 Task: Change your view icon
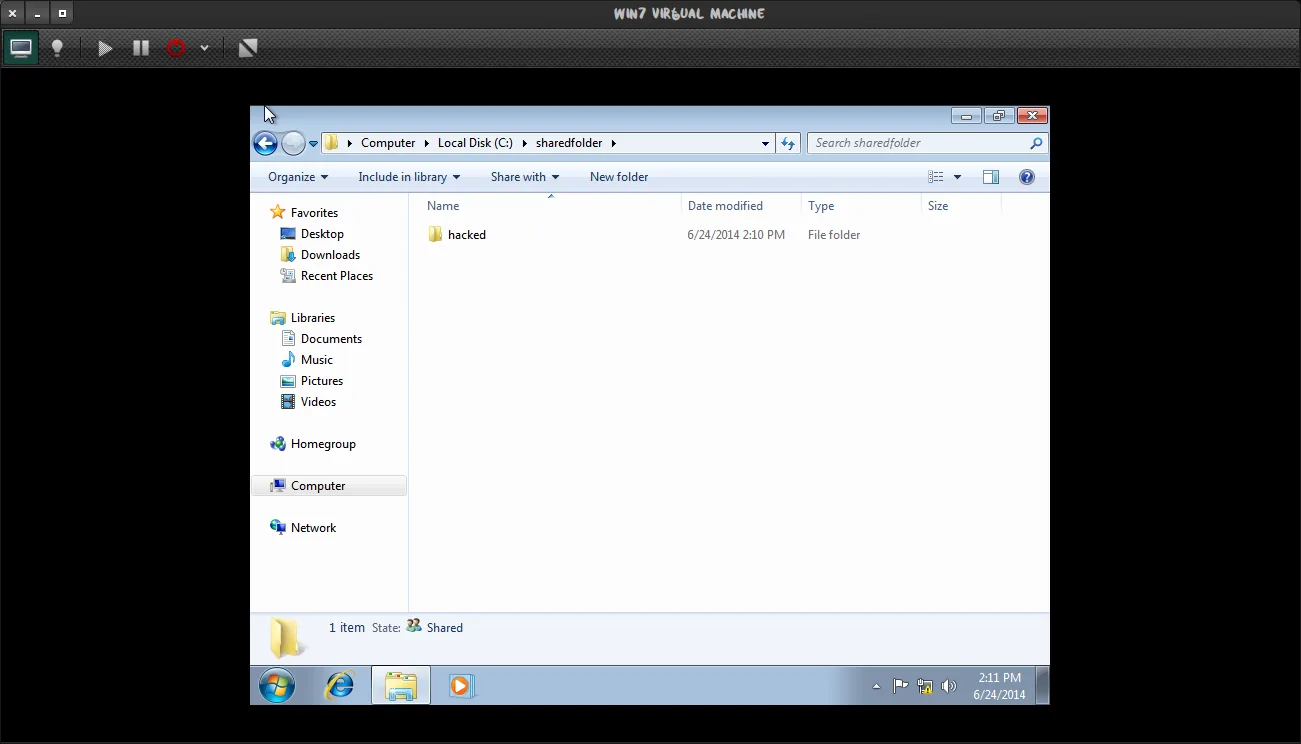936,177
